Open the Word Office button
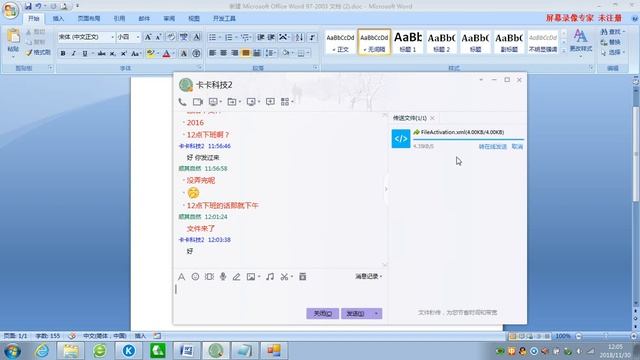The image size is (640, 360). click(10, 10)
